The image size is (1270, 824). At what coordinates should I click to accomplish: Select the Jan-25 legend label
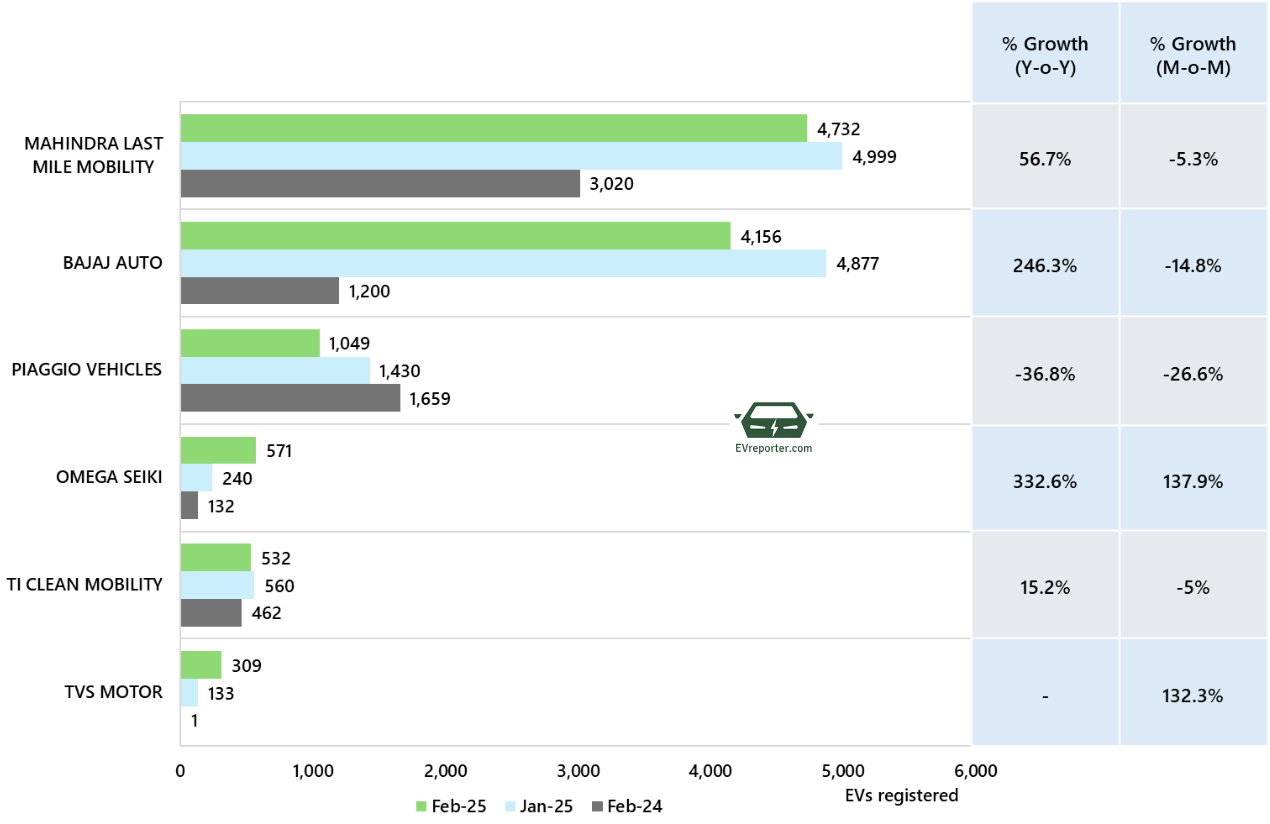(x=546, y=807)
